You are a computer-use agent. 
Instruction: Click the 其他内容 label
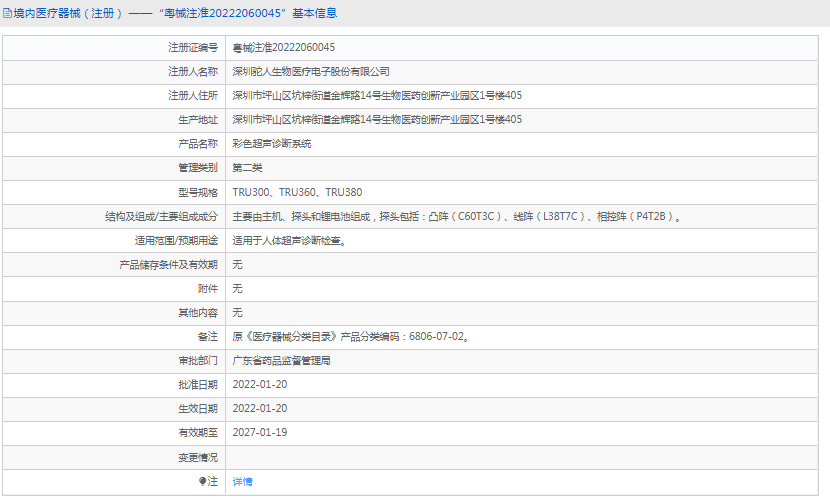point(198,313)
